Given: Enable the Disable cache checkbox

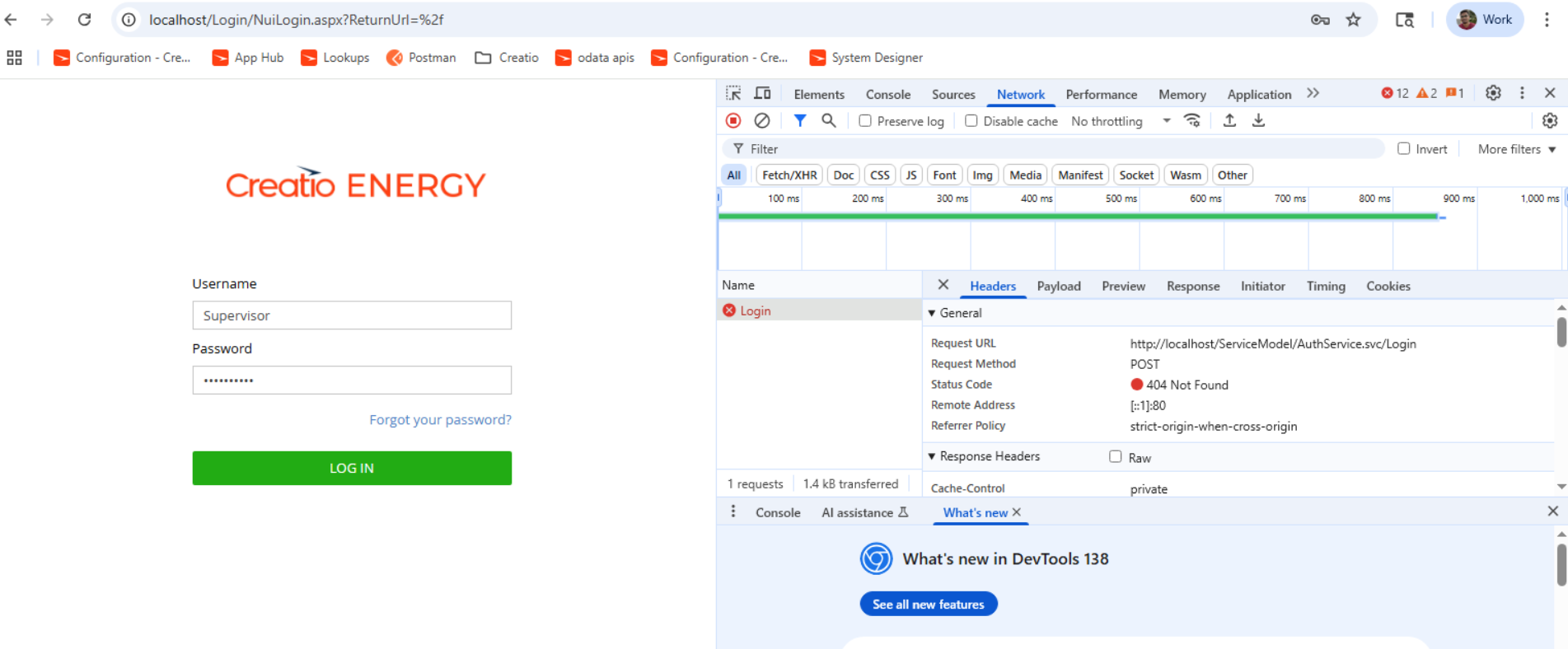Looking at the screenshot, I should [971, 121].
